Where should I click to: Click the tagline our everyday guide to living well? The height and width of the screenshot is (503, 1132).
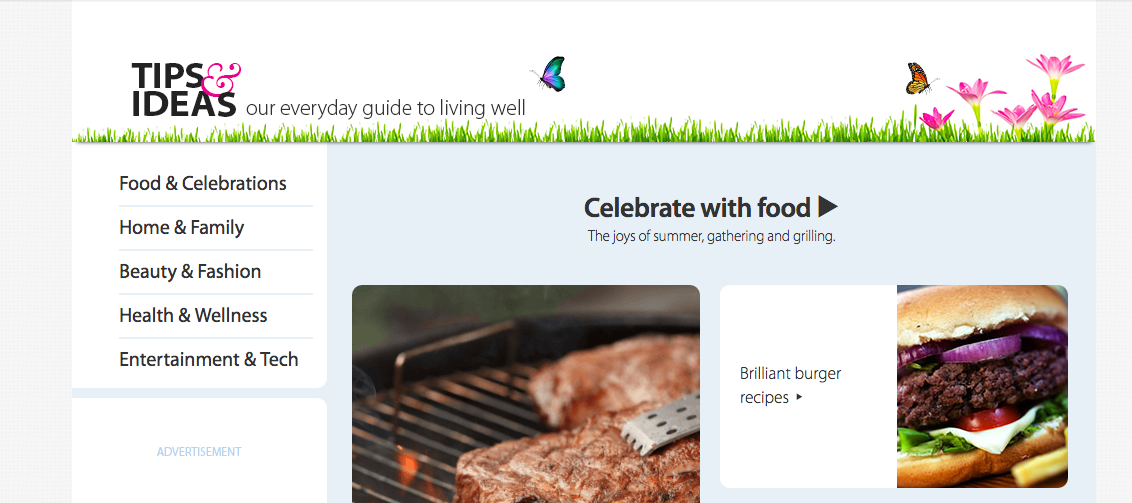386,108
